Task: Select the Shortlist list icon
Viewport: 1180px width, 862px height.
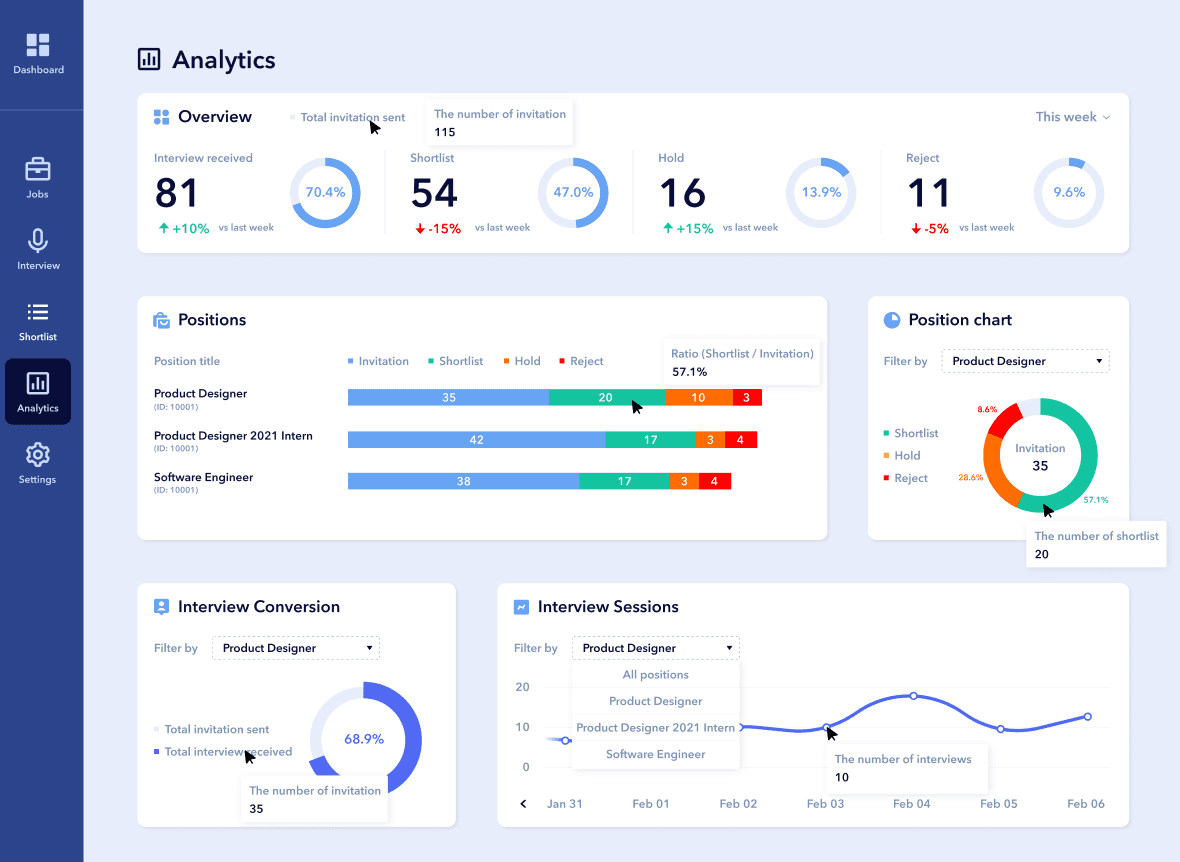Action: pyautogui.click(x=38, y=312)
